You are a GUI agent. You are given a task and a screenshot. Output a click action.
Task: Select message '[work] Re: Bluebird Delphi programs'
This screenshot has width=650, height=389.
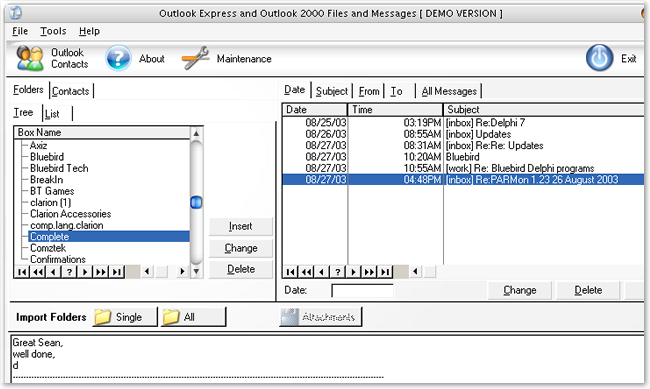pos(463,168)
